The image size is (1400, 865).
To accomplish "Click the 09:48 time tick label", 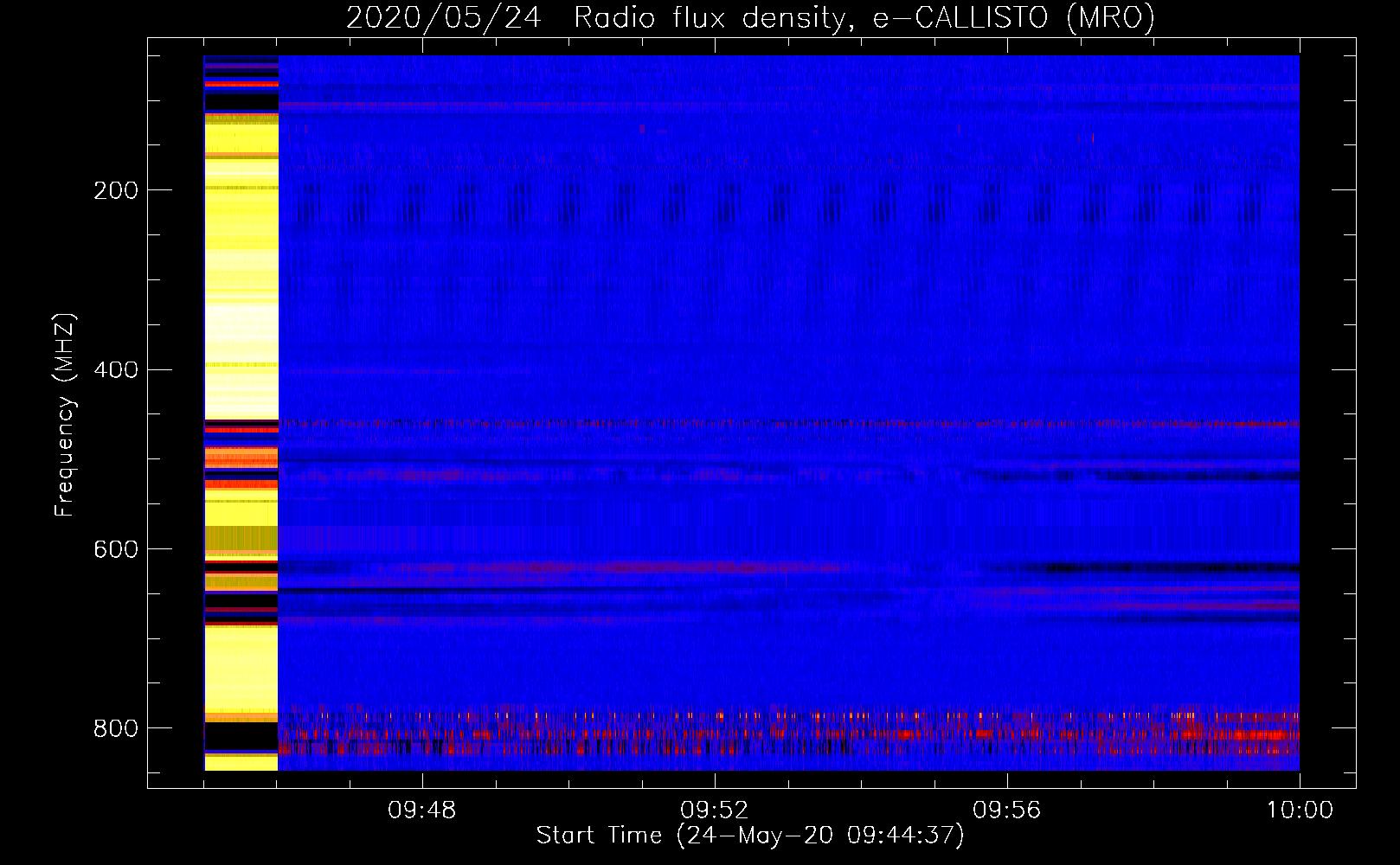I will [x=422, y=811].
